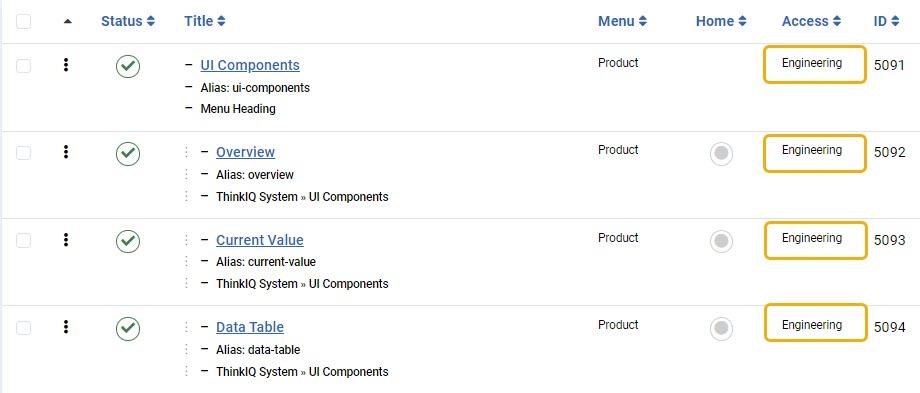The width and height of the screenshot is (920, 393).
Task: Set Overview as home using grey circle
Action: point(722,154)
